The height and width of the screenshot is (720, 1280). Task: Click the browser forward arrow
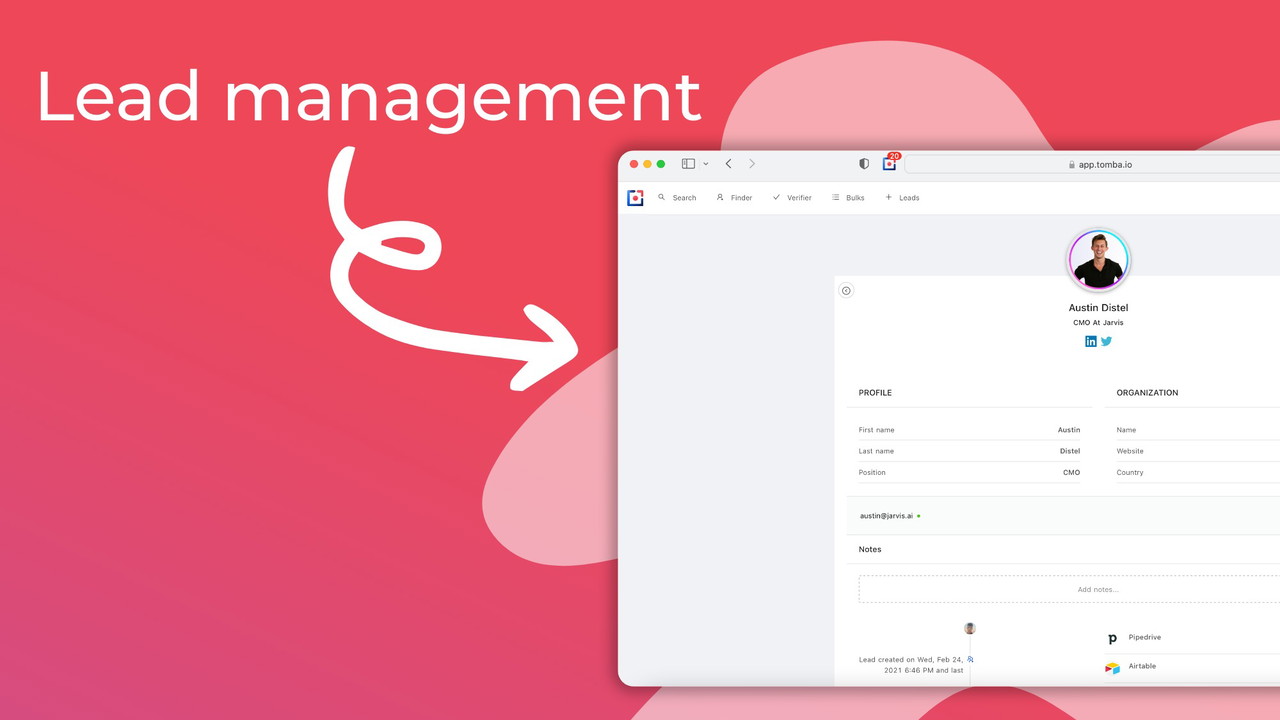pyautogui.click(x=752, y=164)
